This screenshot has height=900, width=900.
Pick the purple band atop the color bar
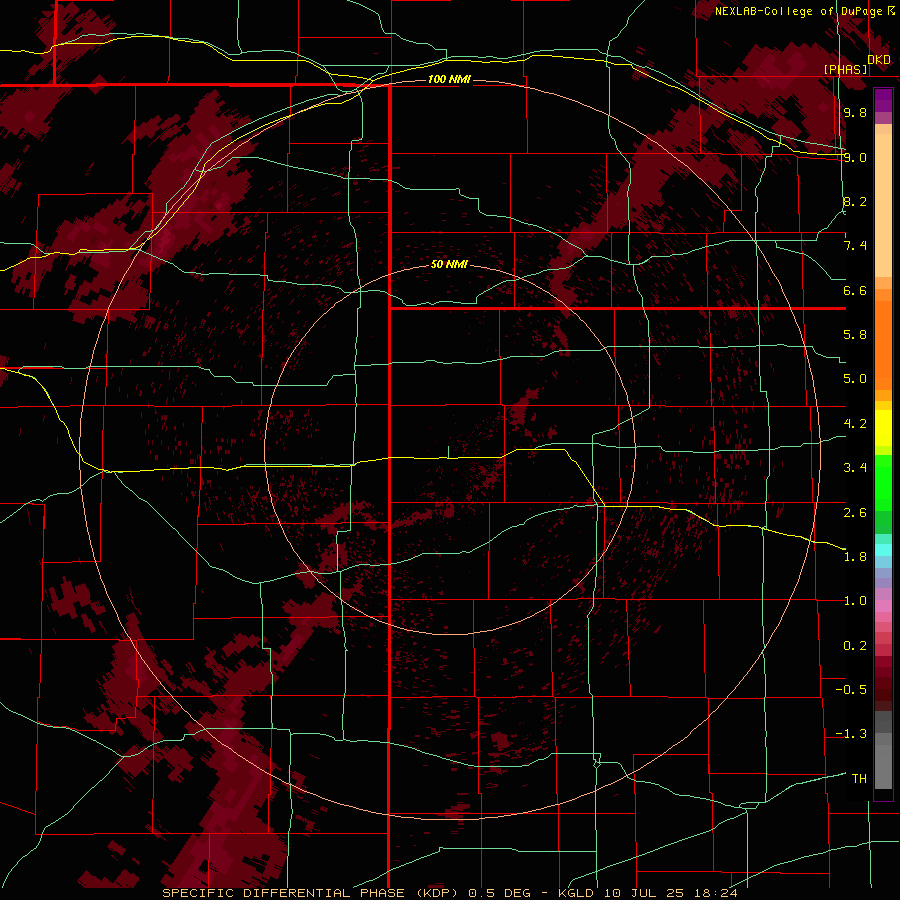pyautogui.click(x=883, y=100)
